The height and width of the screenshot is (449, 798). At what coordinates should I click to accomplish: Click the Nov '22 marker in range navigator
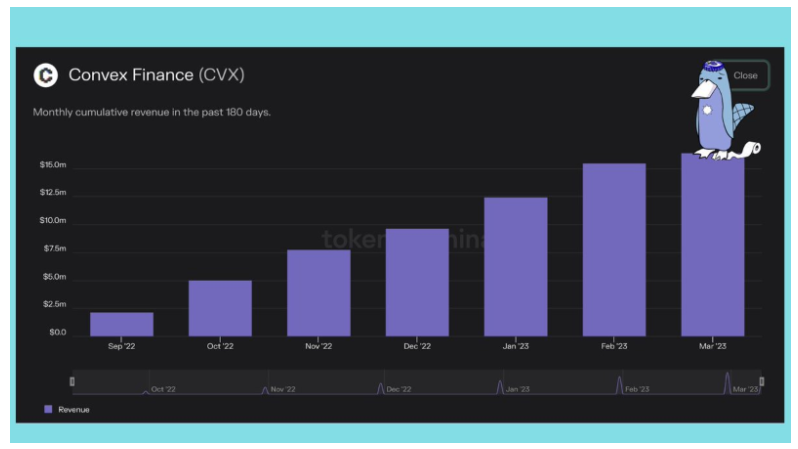(282, 389)
